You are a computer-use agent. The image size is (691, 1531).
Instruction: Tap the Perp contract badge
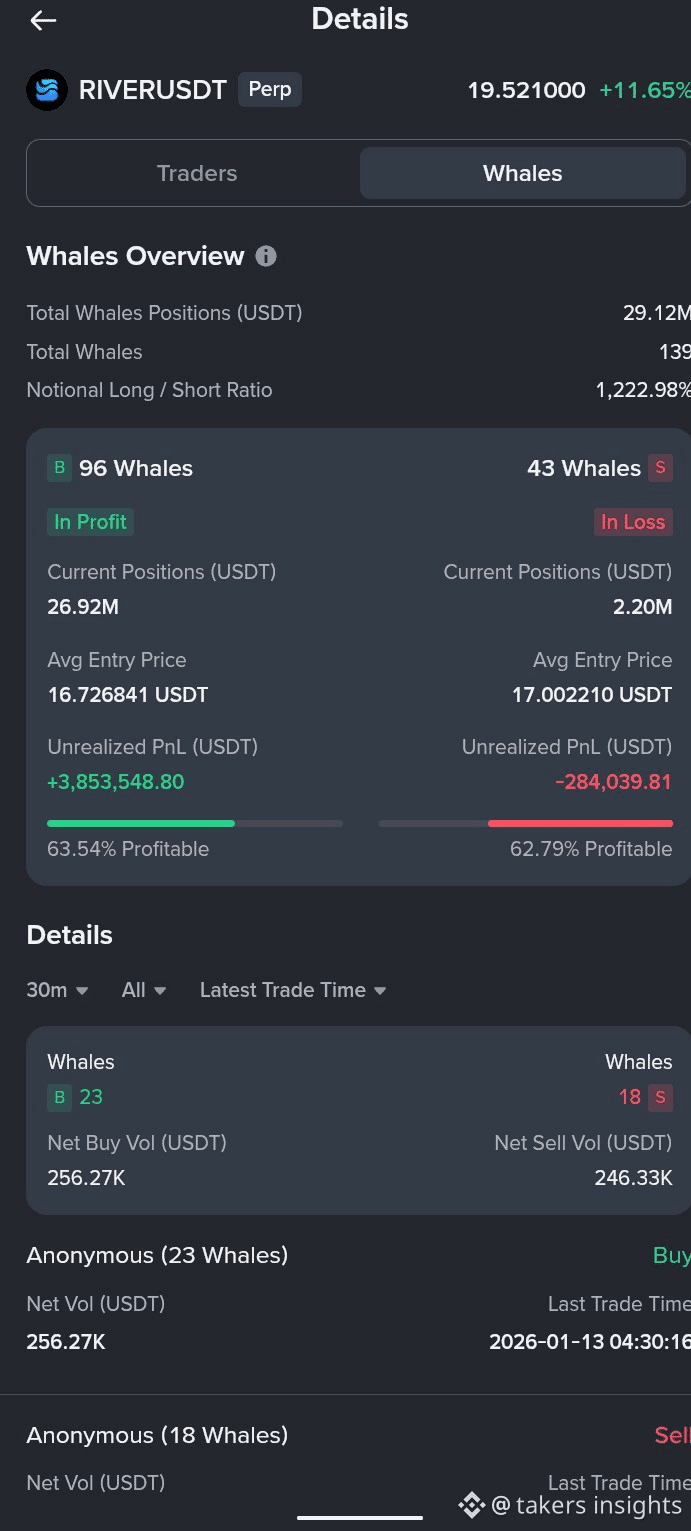tap(270, 90)
